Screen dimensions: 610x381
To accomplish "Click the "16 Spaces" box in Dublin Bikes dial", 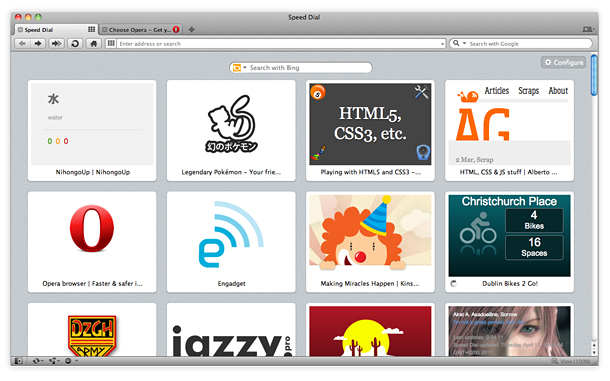I will click(534, 248).
